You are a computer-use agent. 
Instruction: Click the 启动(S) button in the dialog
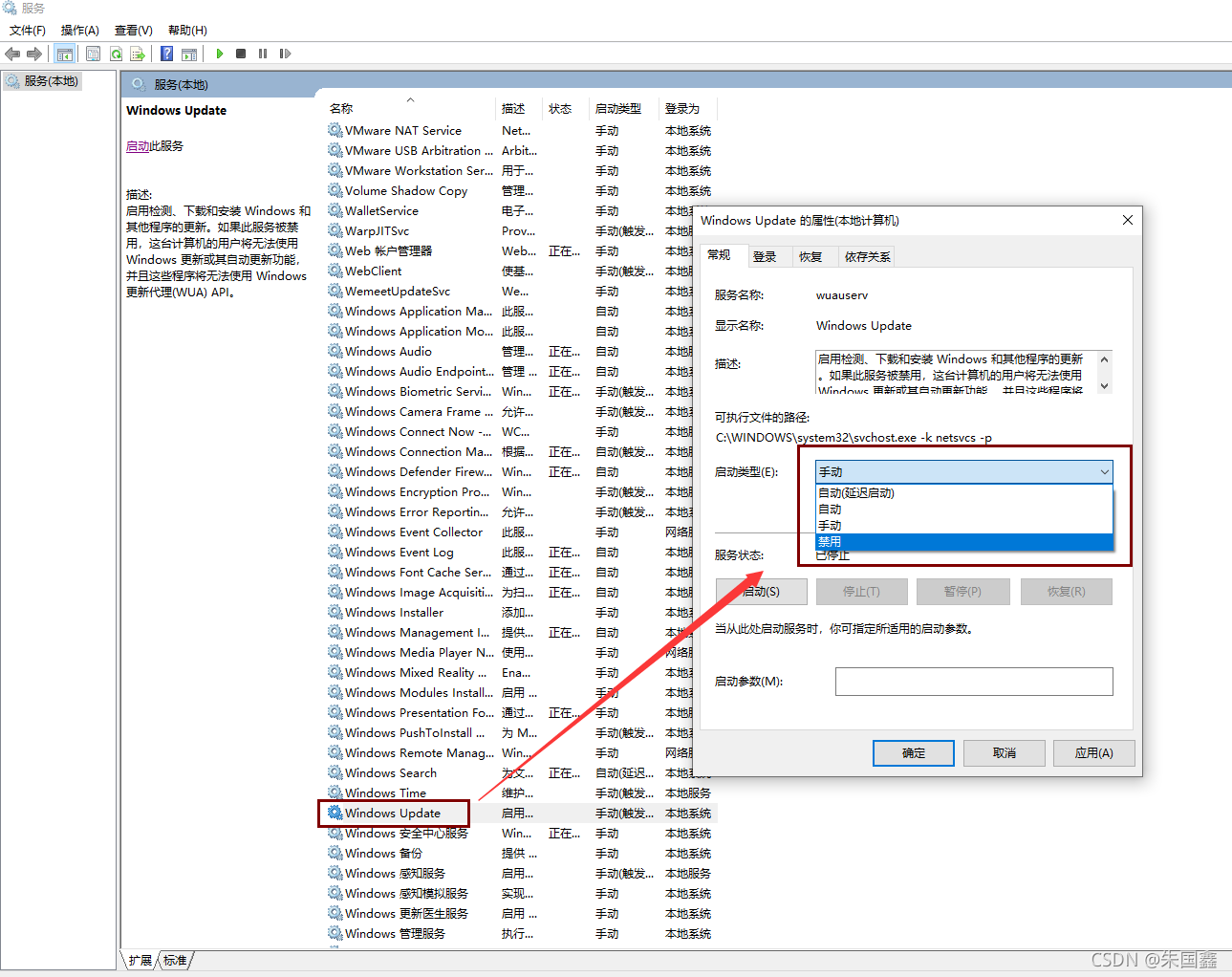pyautogui.click(x=762, y=592)
